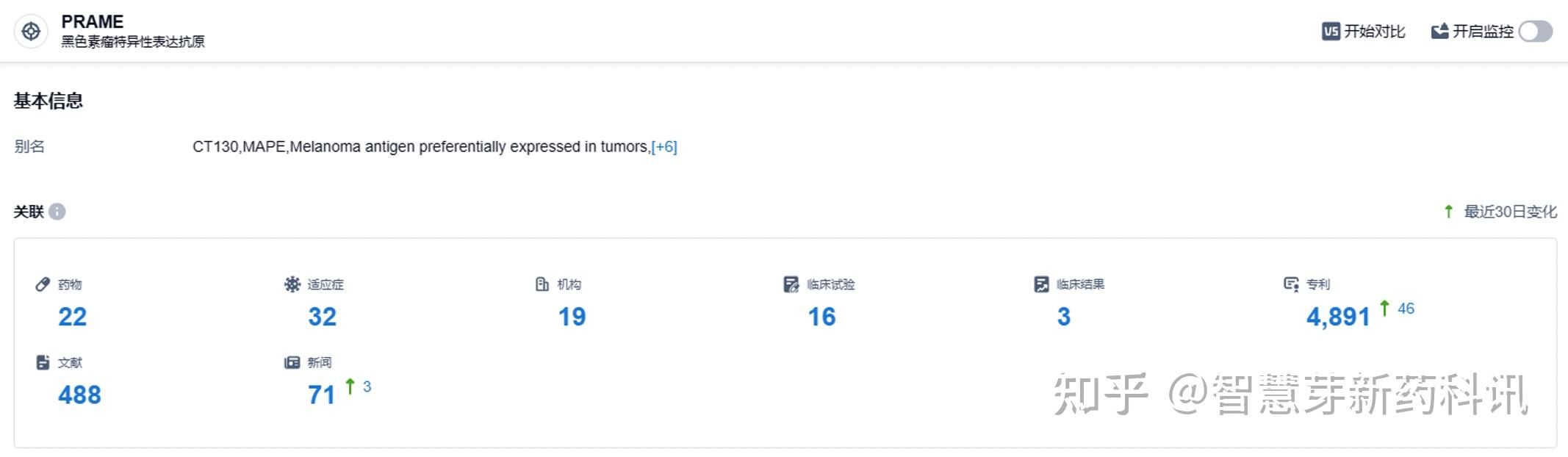This screenshot has width=1568, height=457.
Task: Enable the 开启监控 toggle switch
Action: (1535, 32)
